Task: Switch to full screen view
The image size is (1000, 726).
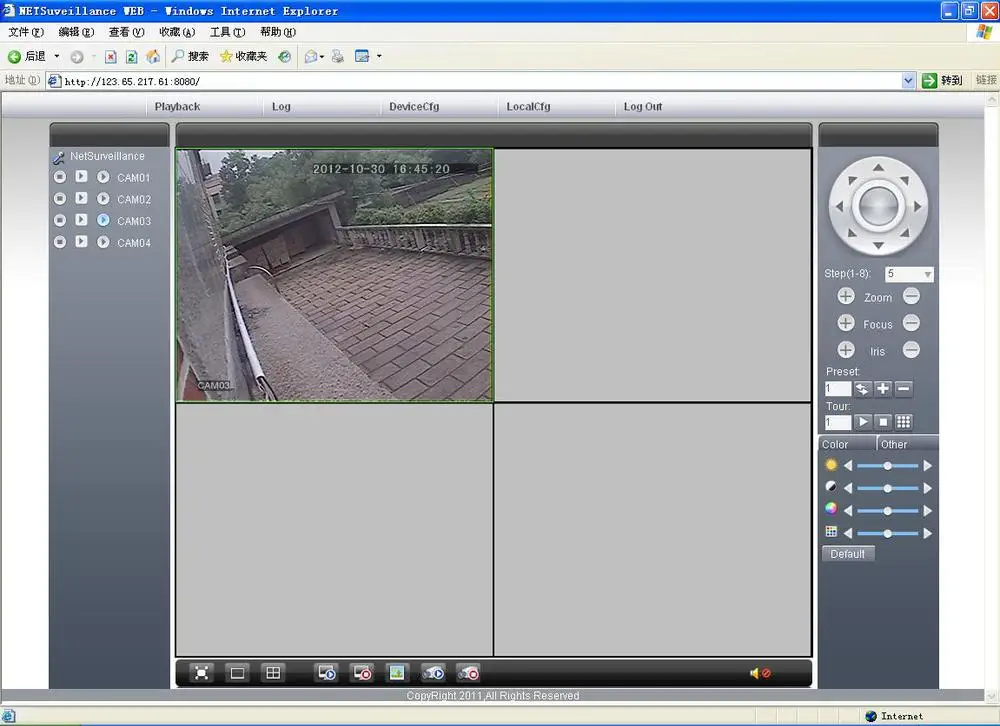Action: pyautogui.click(x=201, y=673)
